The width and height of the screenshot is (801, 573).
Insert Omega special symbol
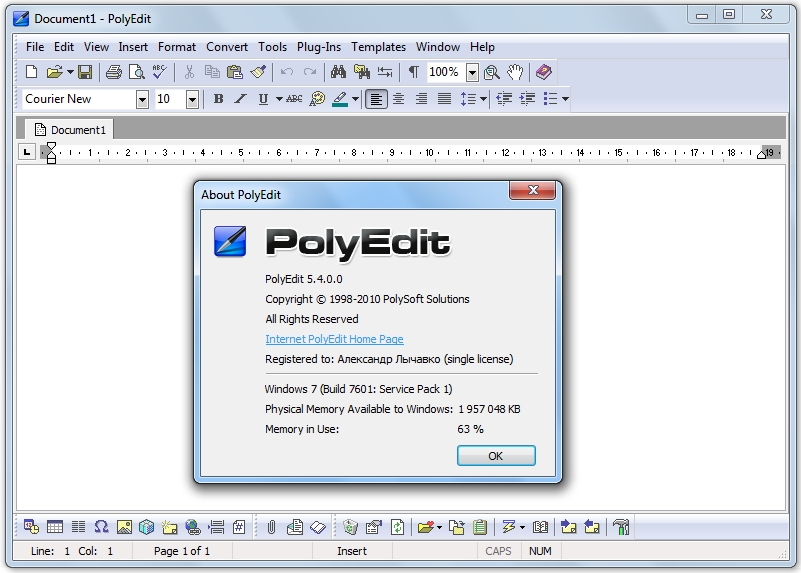tap(101, 527)
